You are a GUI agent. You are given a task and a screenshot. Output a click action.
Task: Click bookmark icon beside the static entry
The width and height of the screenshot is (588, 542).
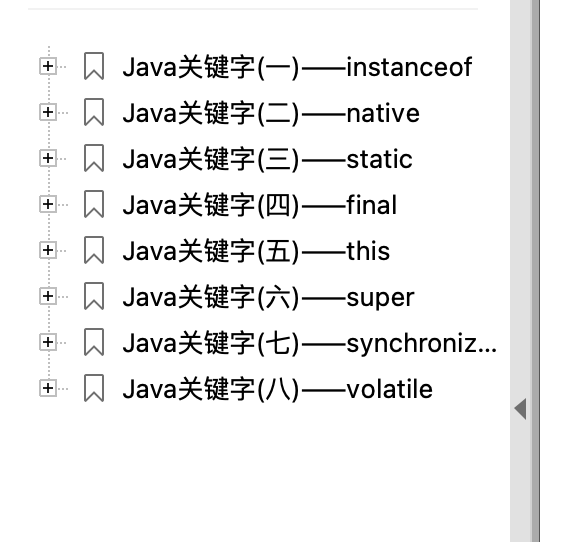[94, 158]
